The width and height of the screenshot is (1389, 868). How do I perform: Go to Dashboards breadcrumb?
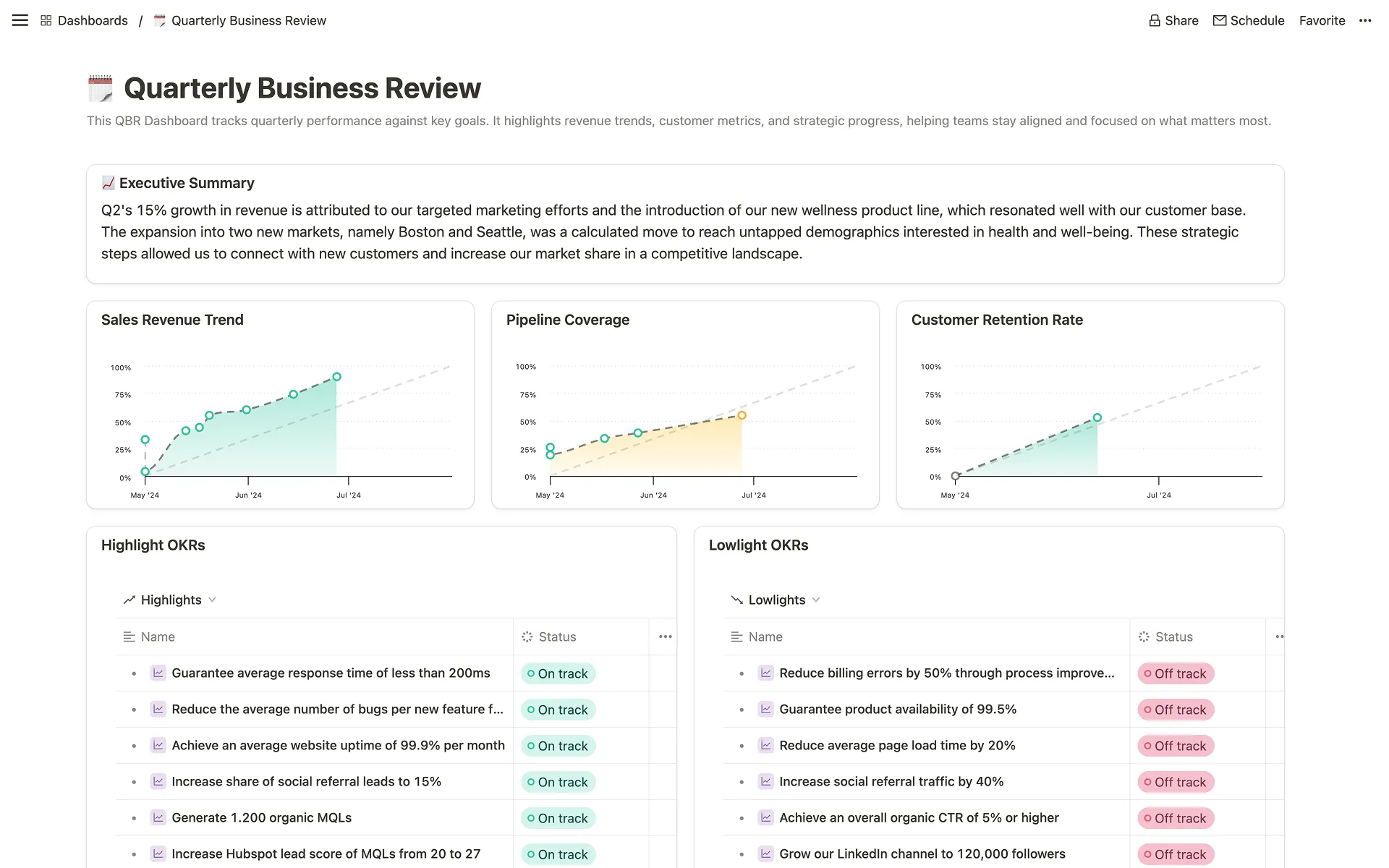(93, 20)
